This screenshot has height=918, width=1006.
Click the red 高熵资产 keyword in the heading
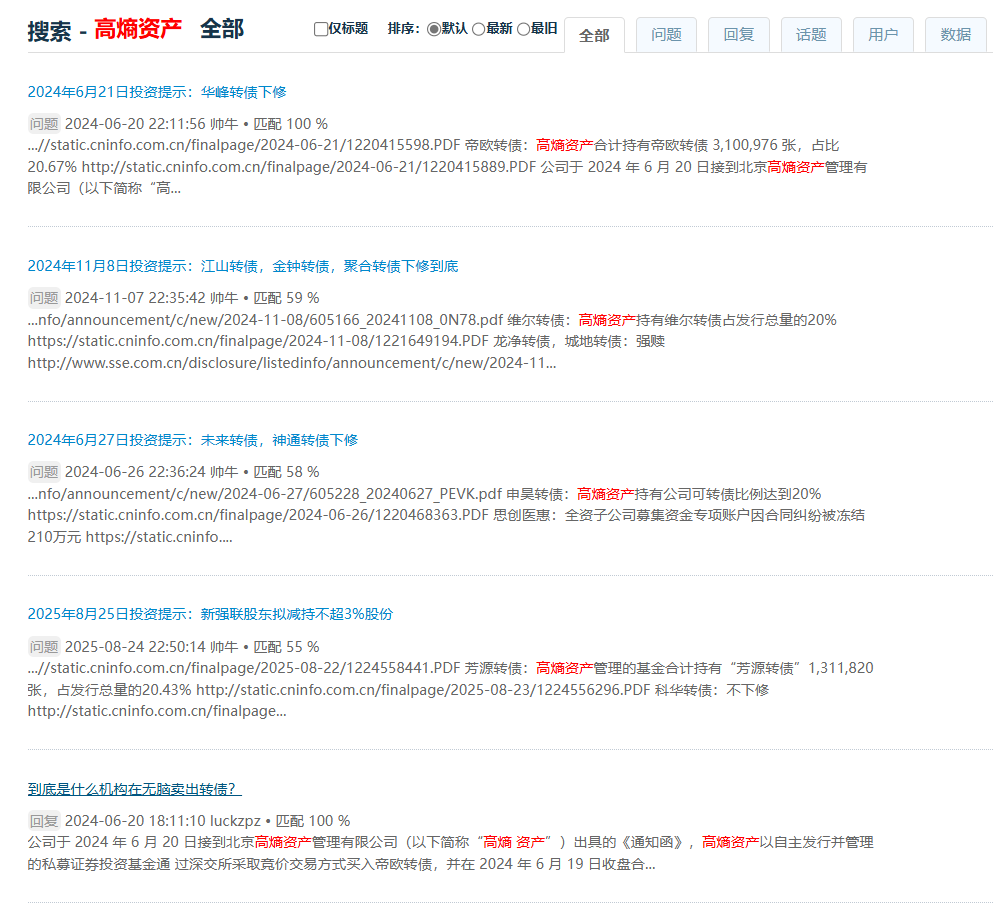point(138,30)
